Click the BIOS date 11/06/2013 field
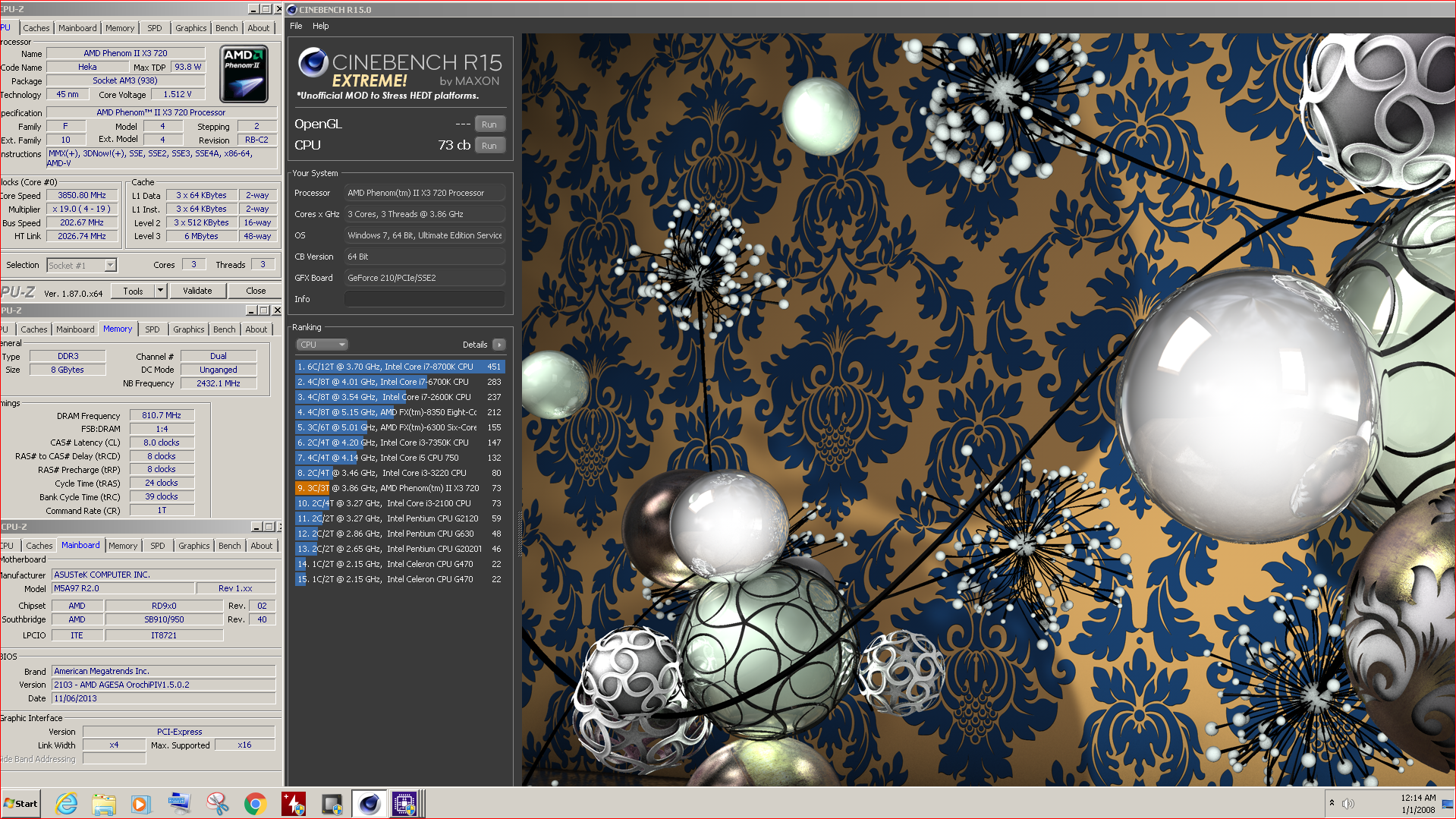 coord(163,698)
